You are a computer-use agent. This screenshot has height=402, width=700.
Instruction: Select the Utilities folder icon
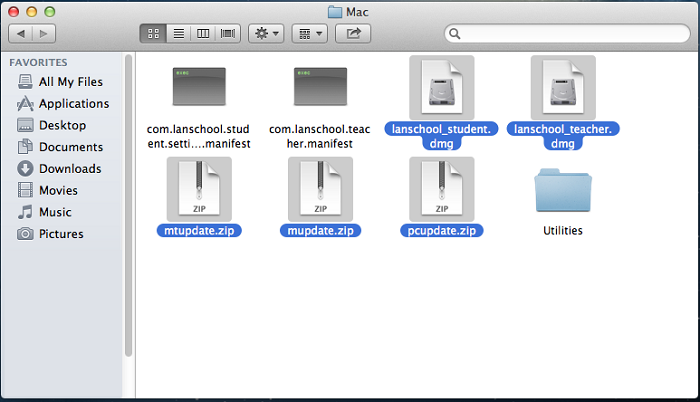pos(563,190)
